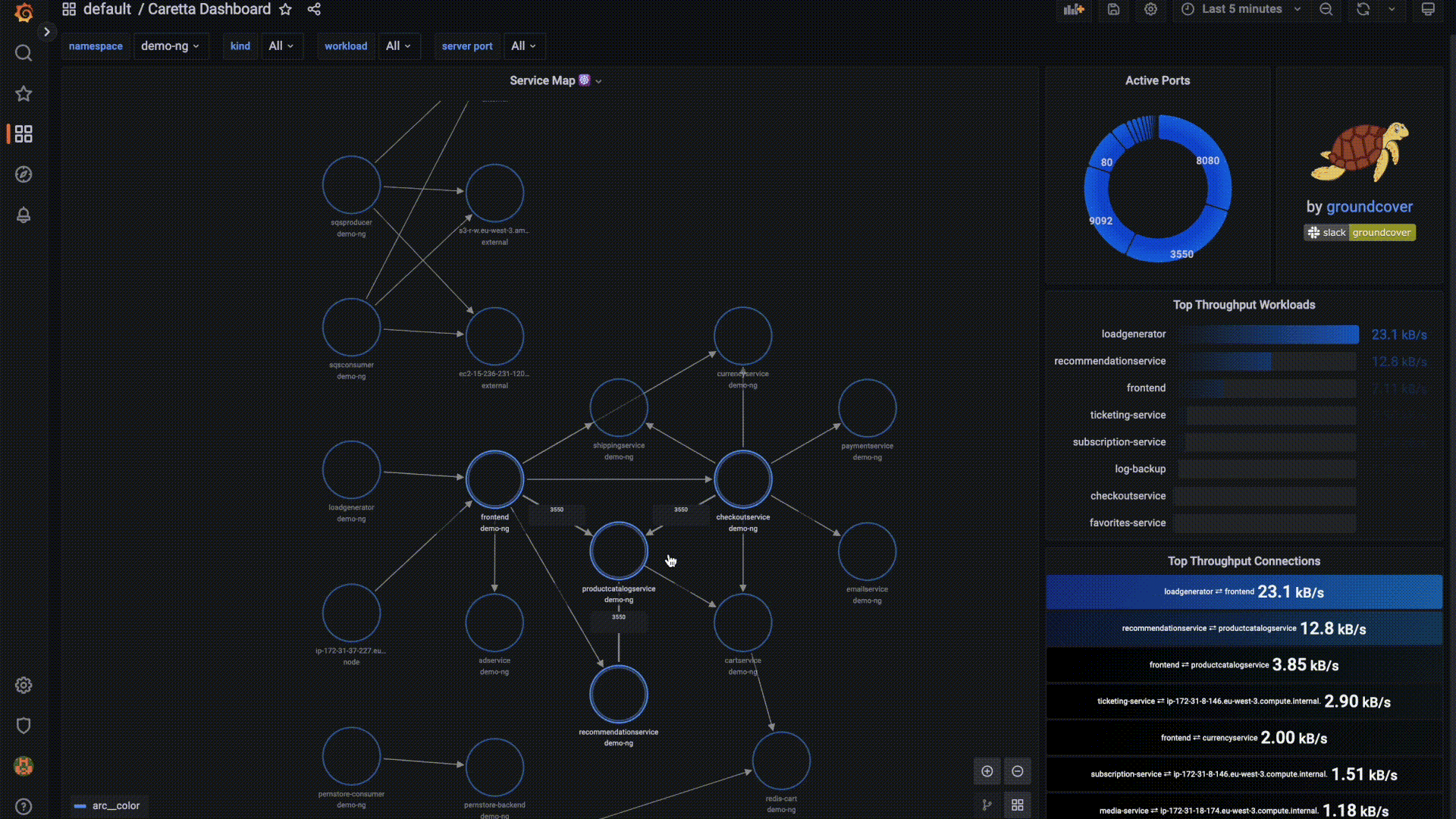
Task: Zoom in the service map with the plus icon
Action: [987, 770]
